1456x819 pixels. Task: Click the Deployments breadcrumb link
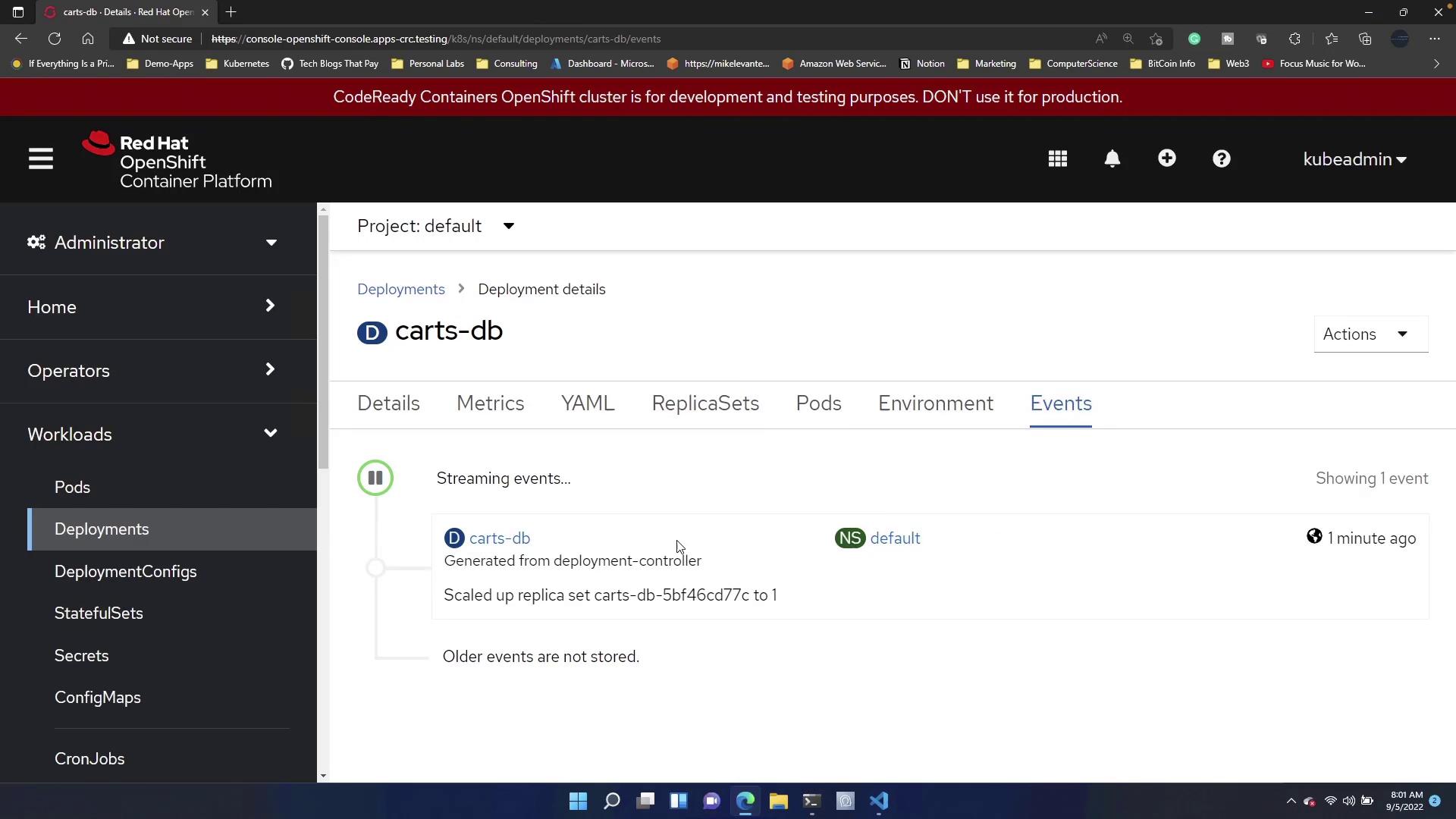pos(401,290)
